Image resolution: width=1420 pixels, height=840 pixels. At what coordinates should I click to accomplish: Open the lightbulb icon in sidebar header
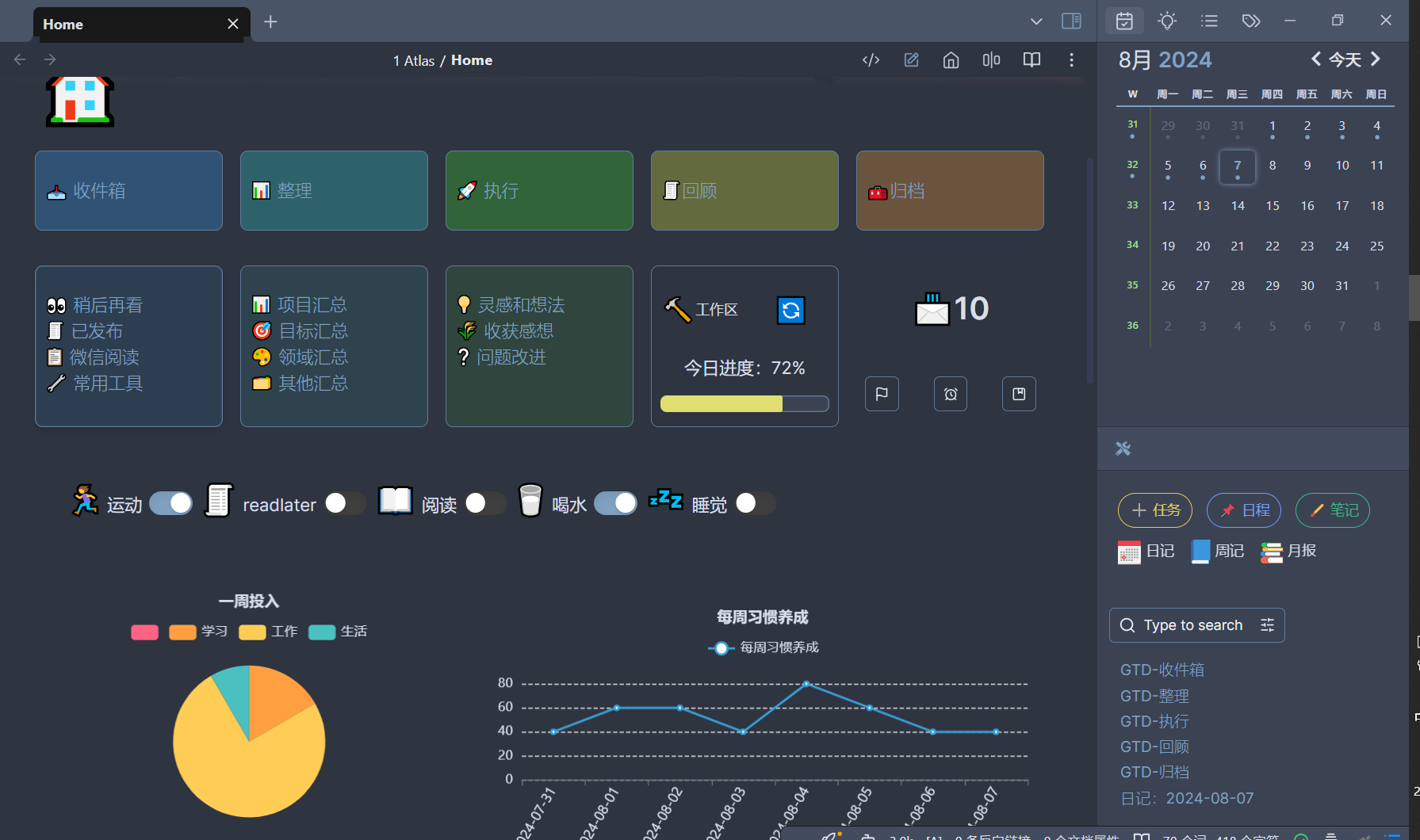[1167, 21]
